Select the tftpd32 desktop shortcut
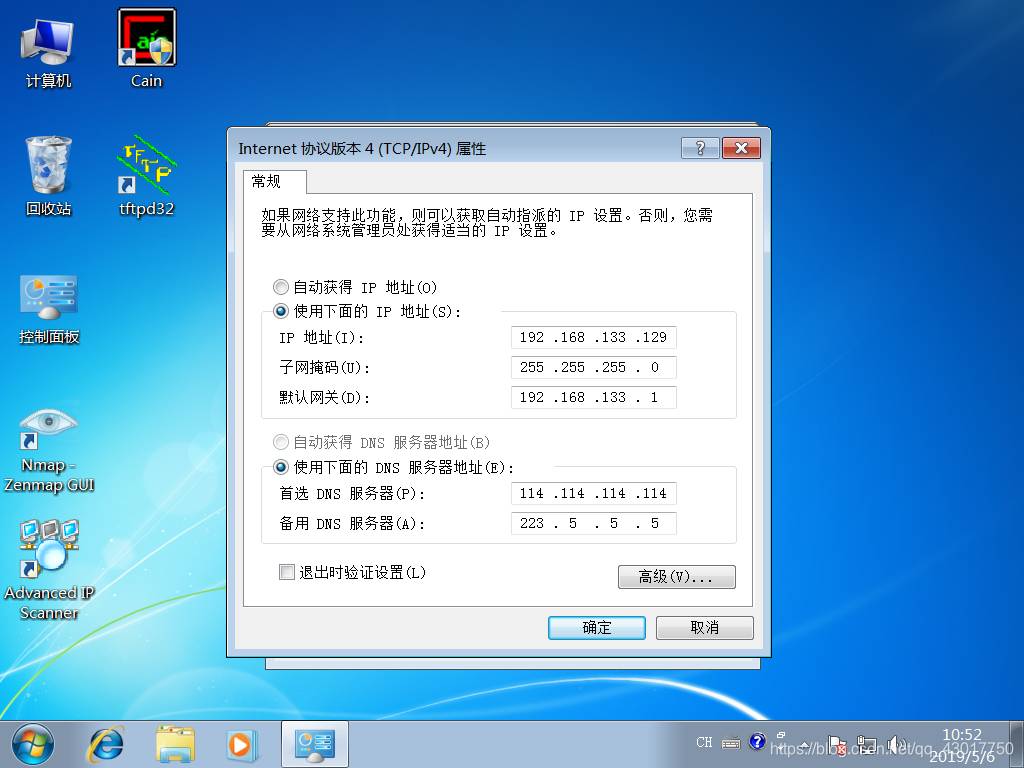The height and width of the screenshot is (768, 1024). coord(146,176)
